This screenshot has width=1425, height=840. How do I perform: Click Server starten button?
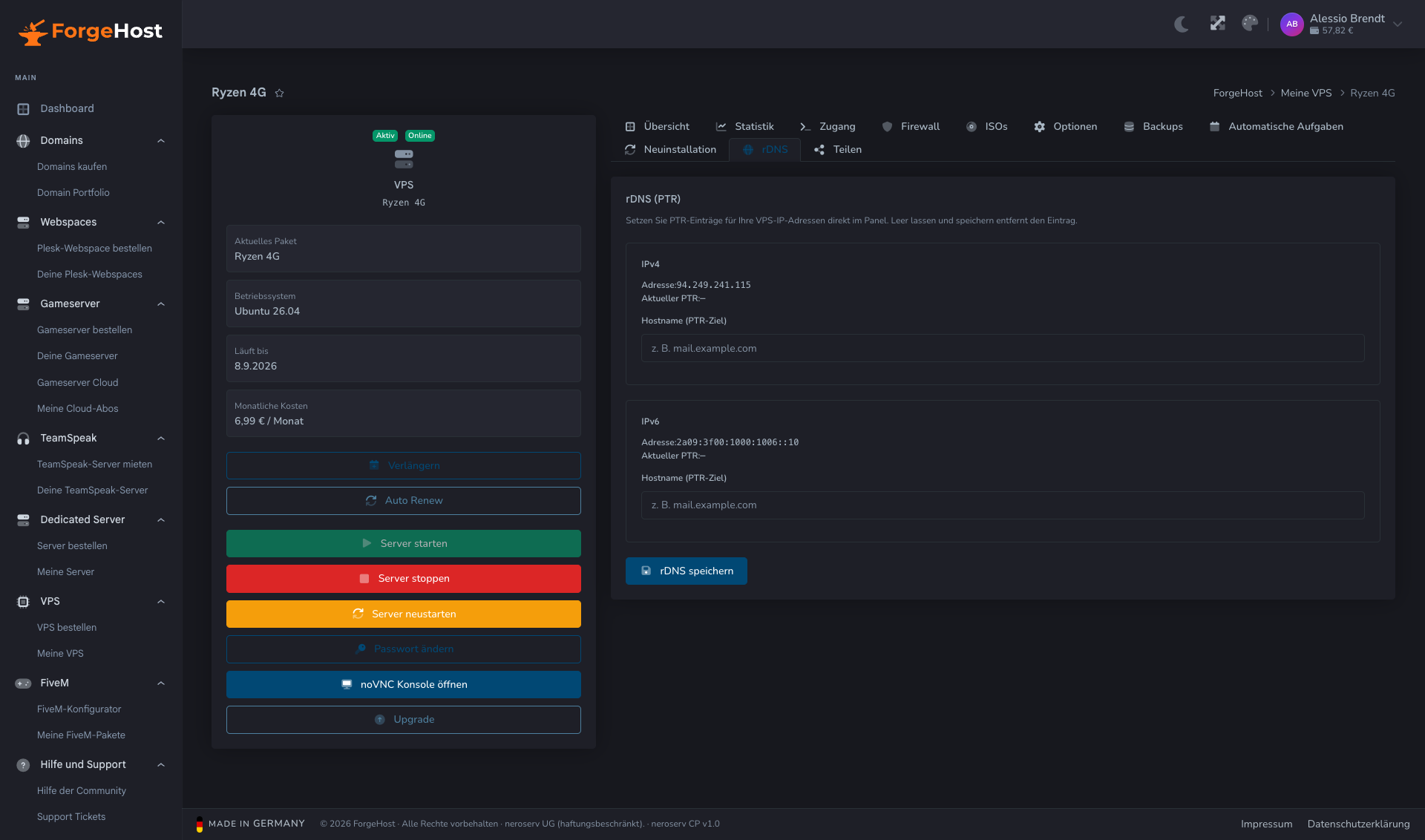click(x=404, y=544)
